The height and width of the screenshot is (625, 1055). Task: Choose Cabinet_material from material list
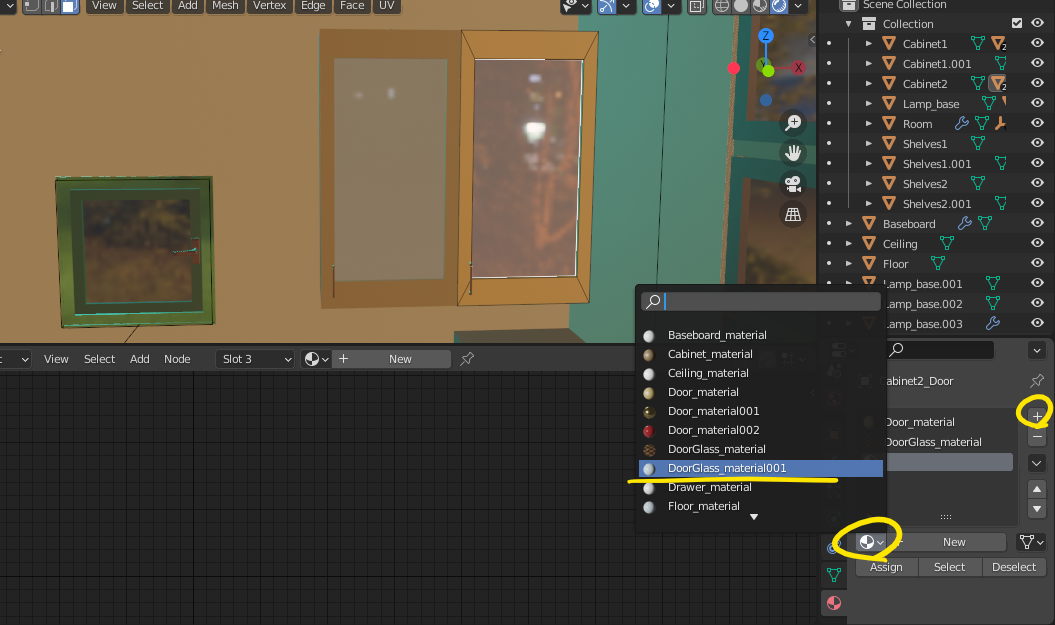[x=760, y=354]
